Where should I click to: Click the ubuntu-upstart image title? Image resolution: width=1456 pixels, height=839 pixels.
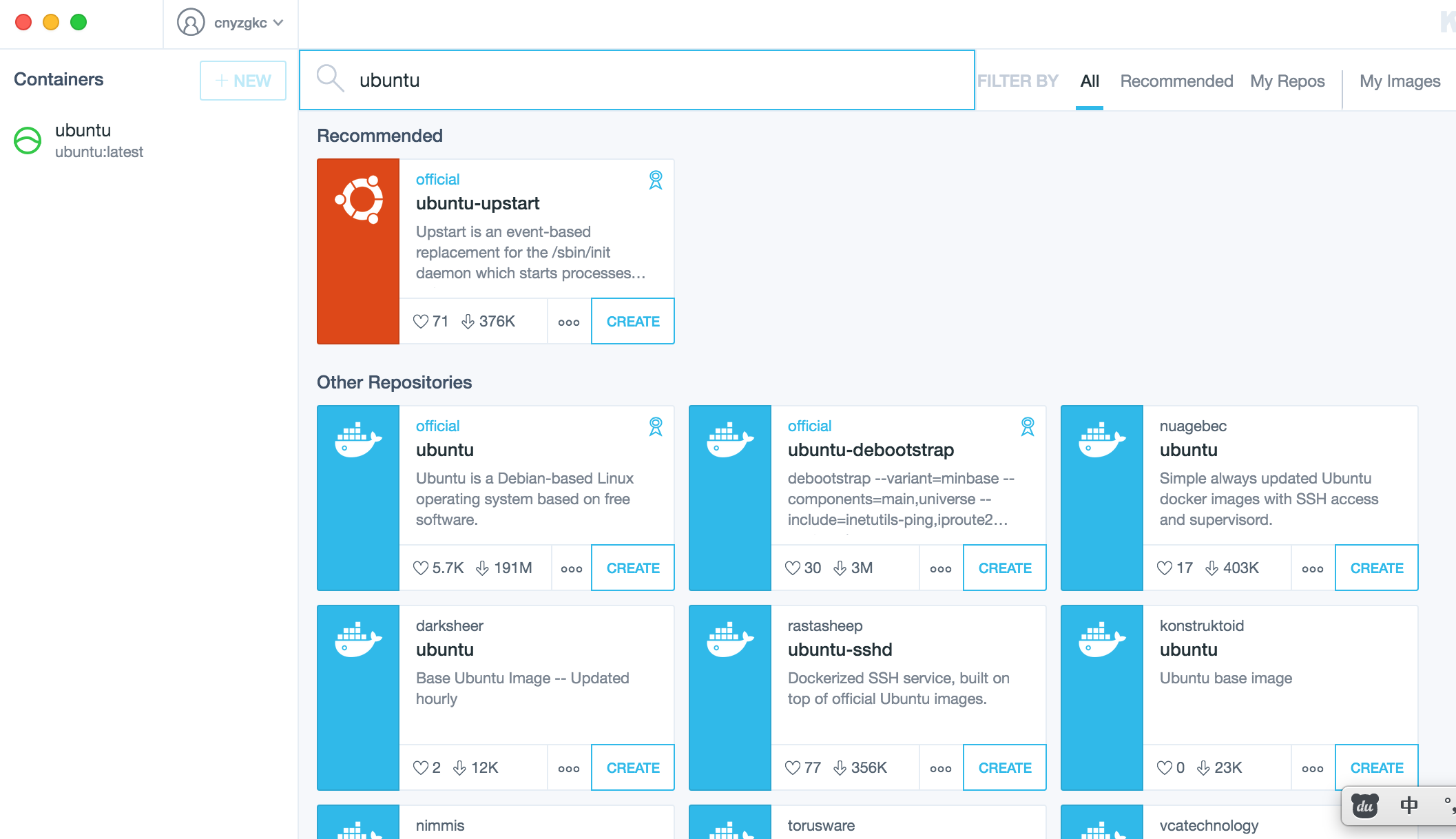477,203
